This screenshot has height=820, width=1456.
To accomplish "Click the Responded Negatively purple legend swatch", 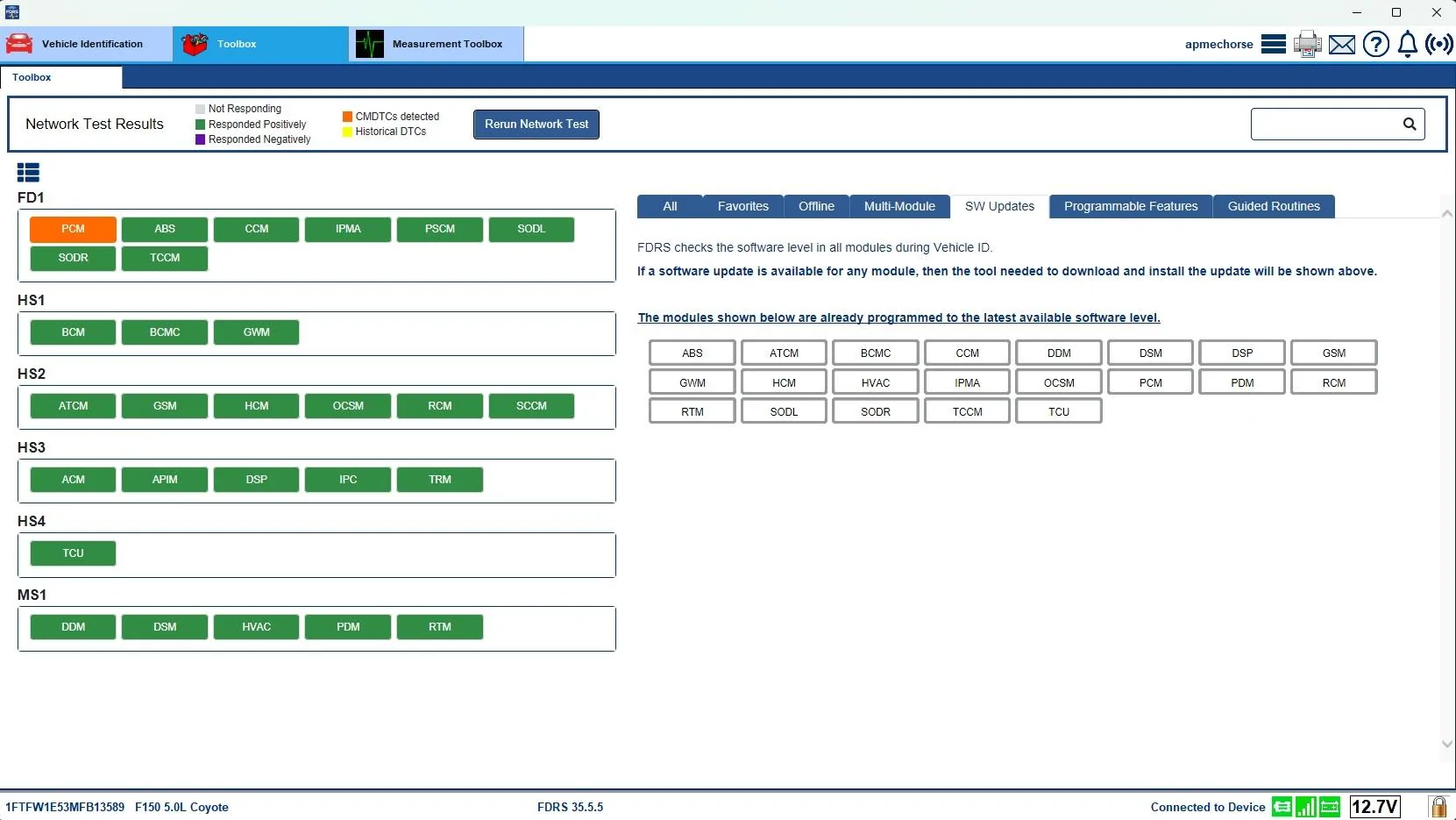I will click(200, 139).
